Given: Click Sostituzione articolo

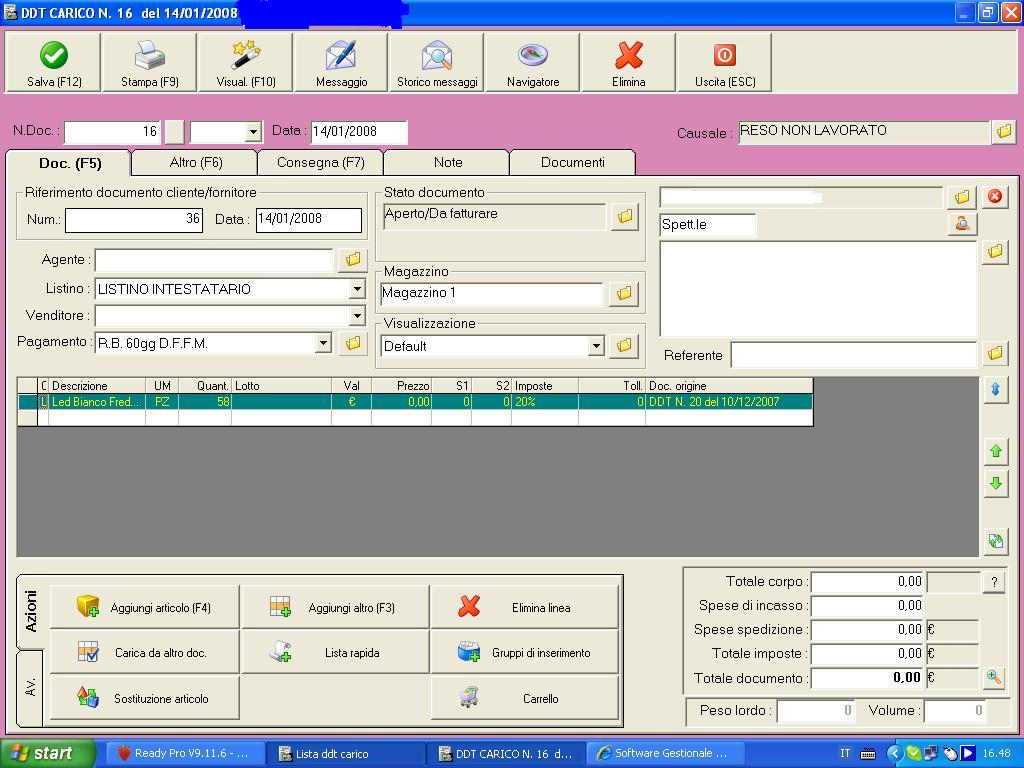Looking at the screenshot, I should (144, 698).
